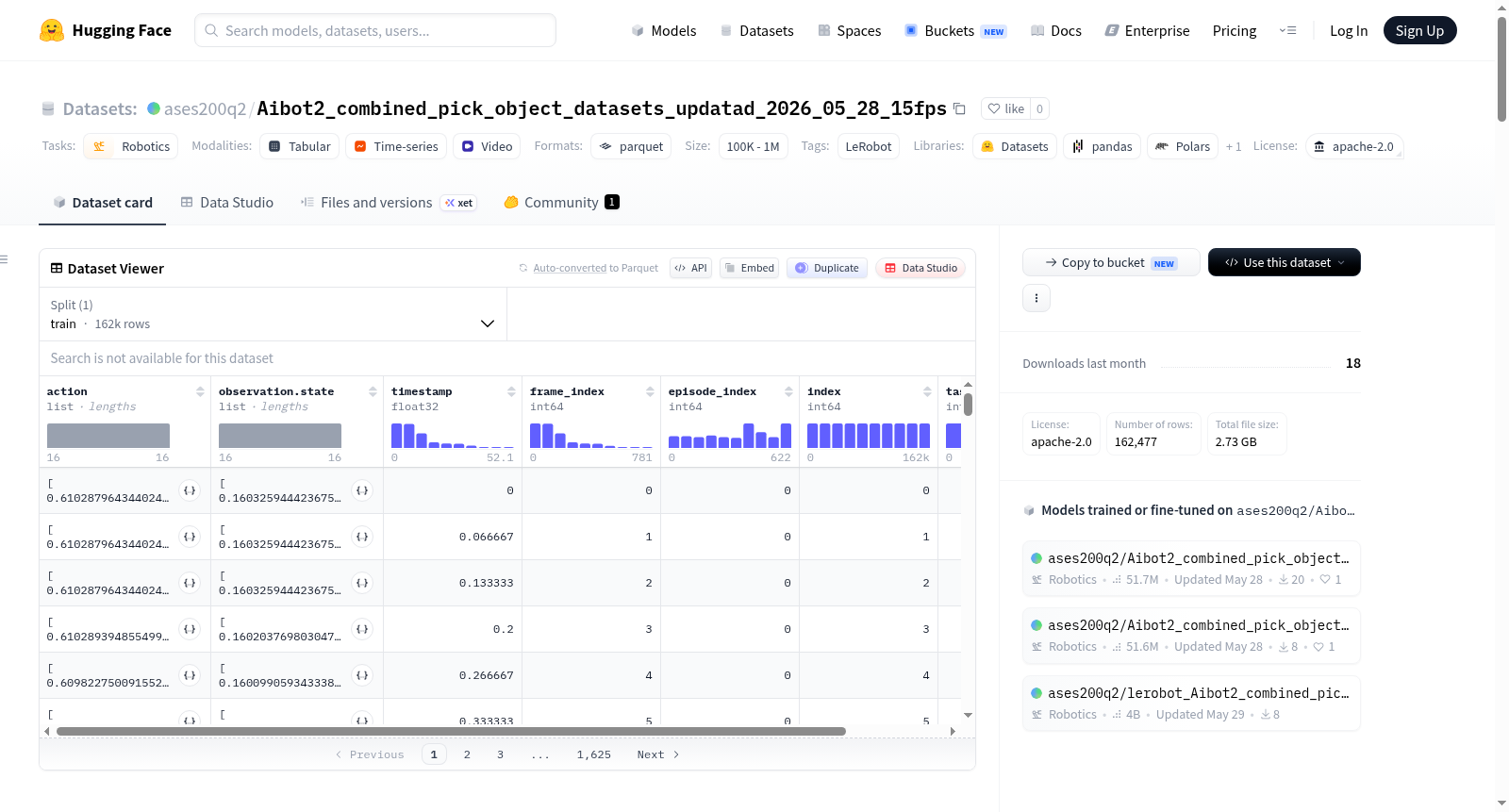The image size is (1509, 812).
Task: Go to the Pricing page
Action: [x=1235, y=31]
